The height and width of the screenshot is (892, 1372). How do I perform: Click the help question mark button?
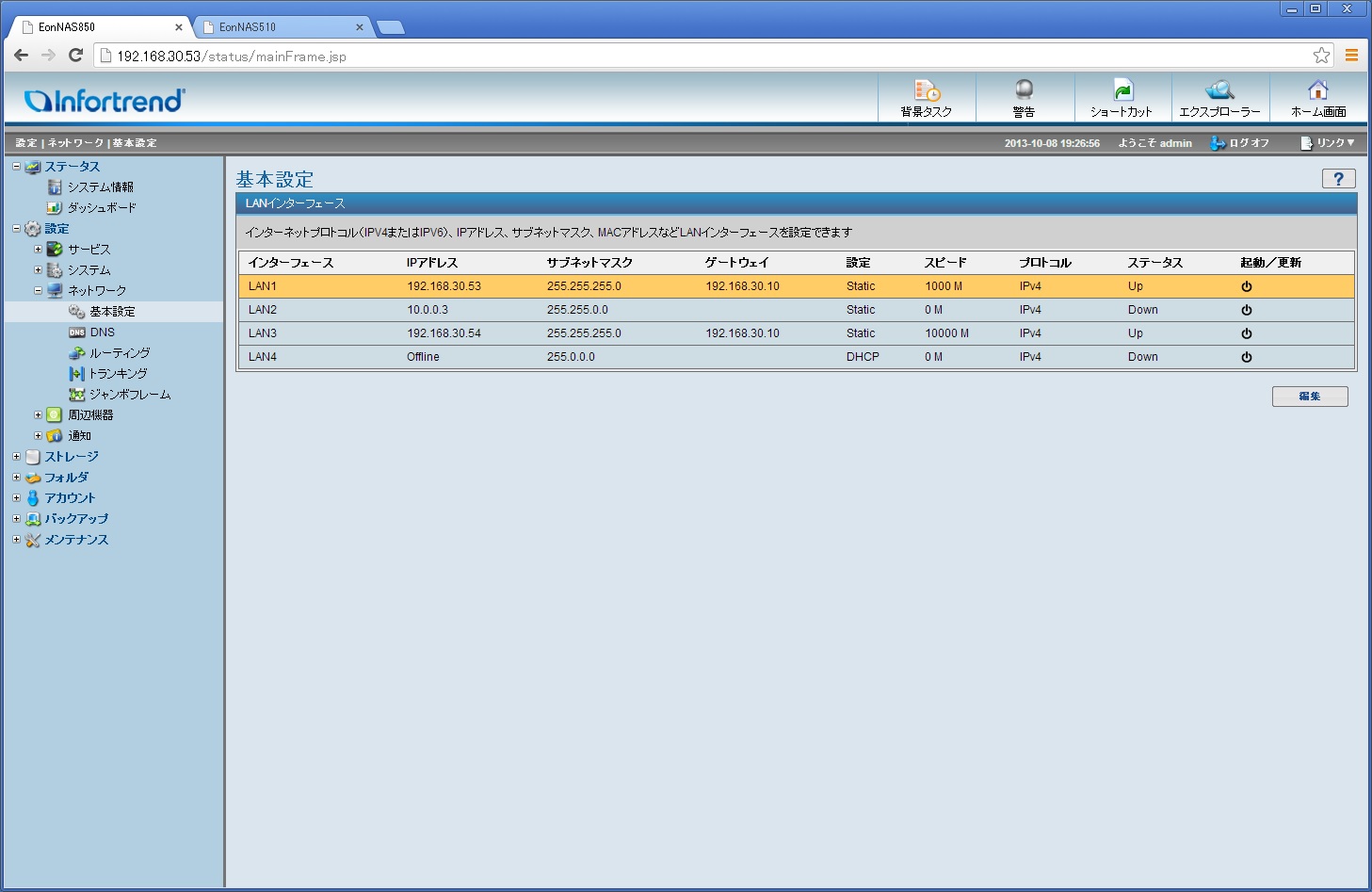1338,179
